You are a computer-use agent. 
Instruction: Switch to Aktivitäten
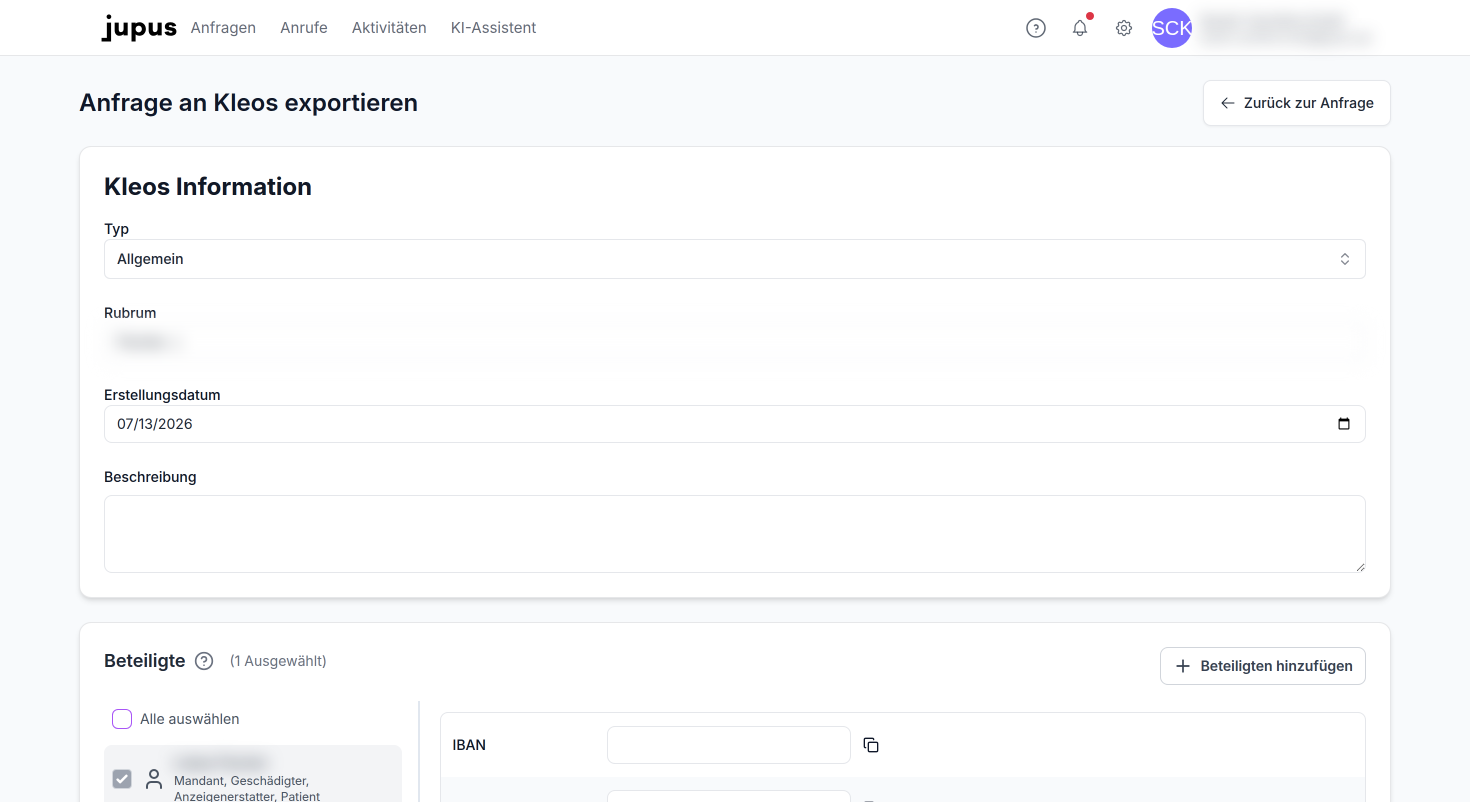(x=389, y=28)
